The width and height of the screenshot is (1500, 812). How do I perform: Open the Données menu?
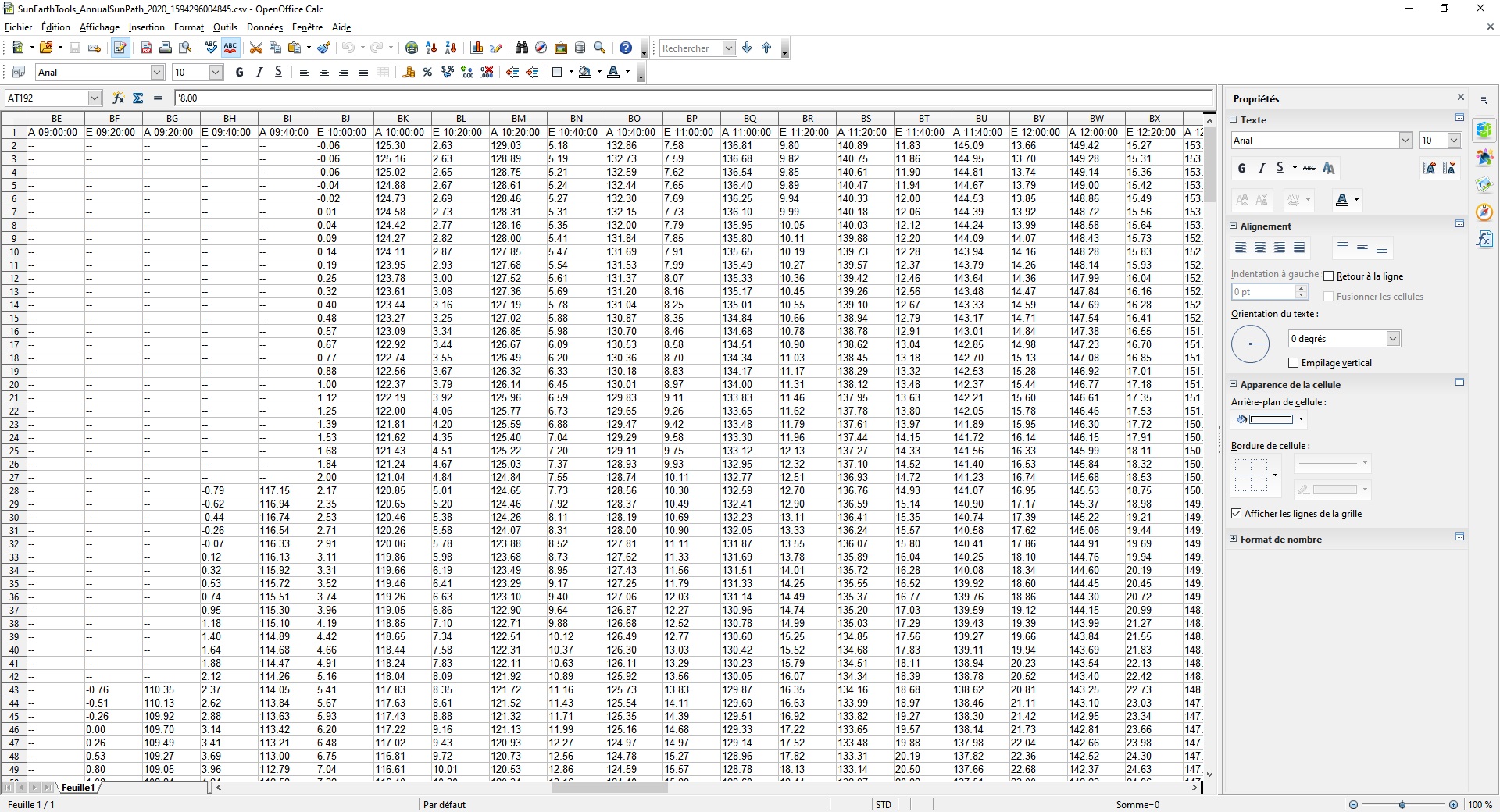tap(264, 27)
